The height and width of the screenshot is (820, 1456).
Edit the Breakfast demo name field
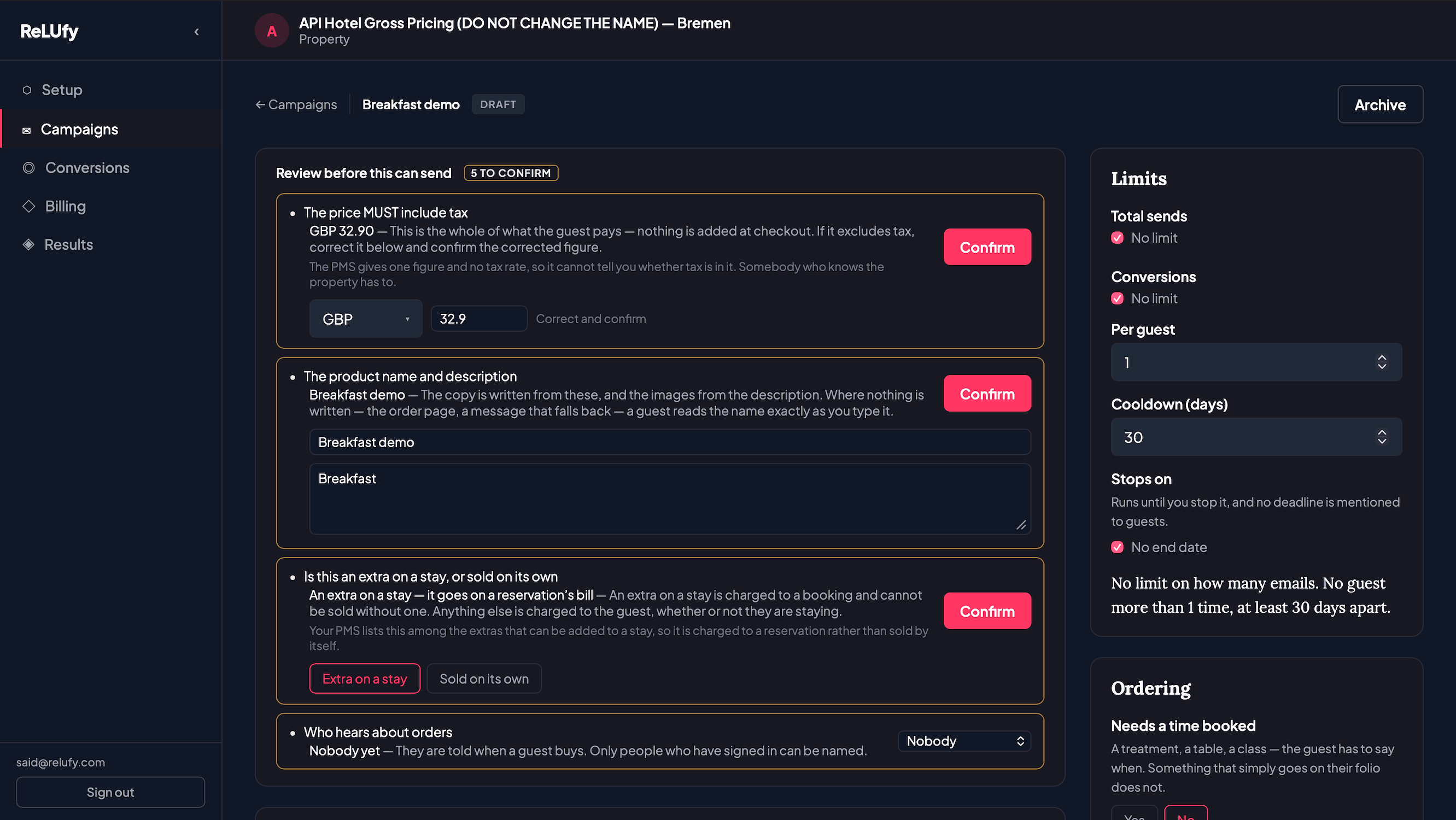tap(670, 442)
